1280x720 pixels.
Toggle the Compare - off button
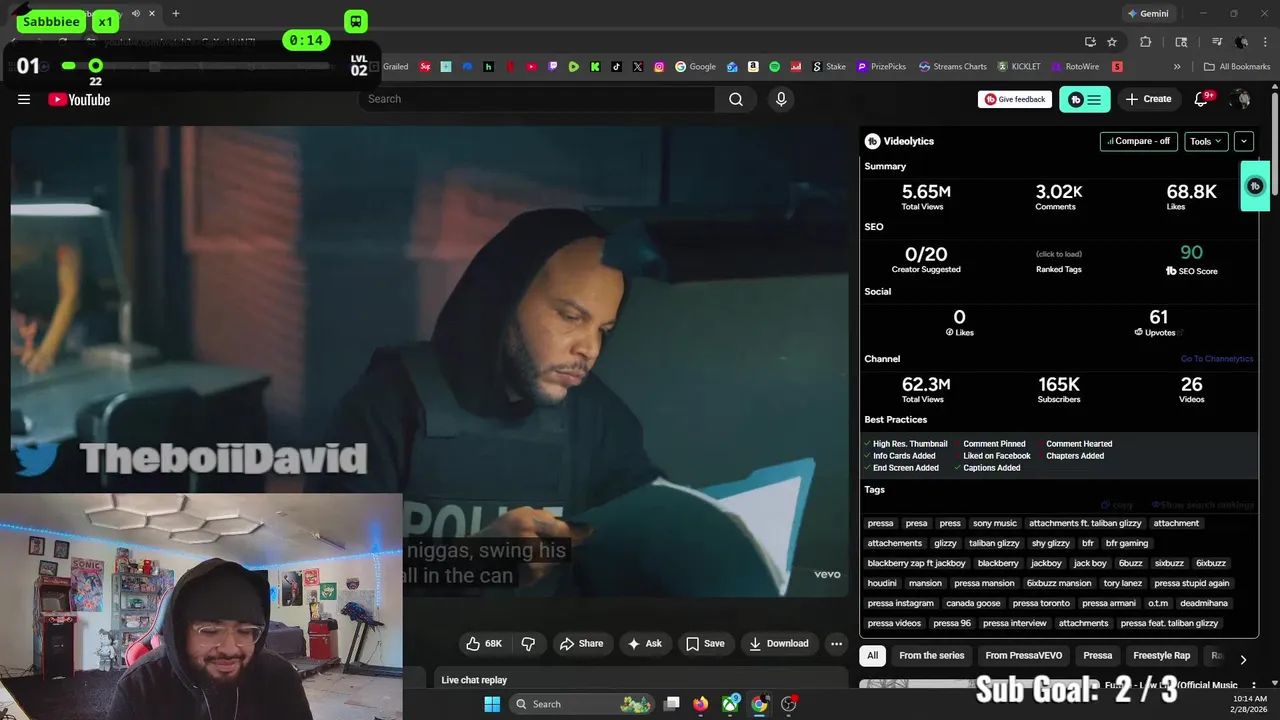point(1138,141)
